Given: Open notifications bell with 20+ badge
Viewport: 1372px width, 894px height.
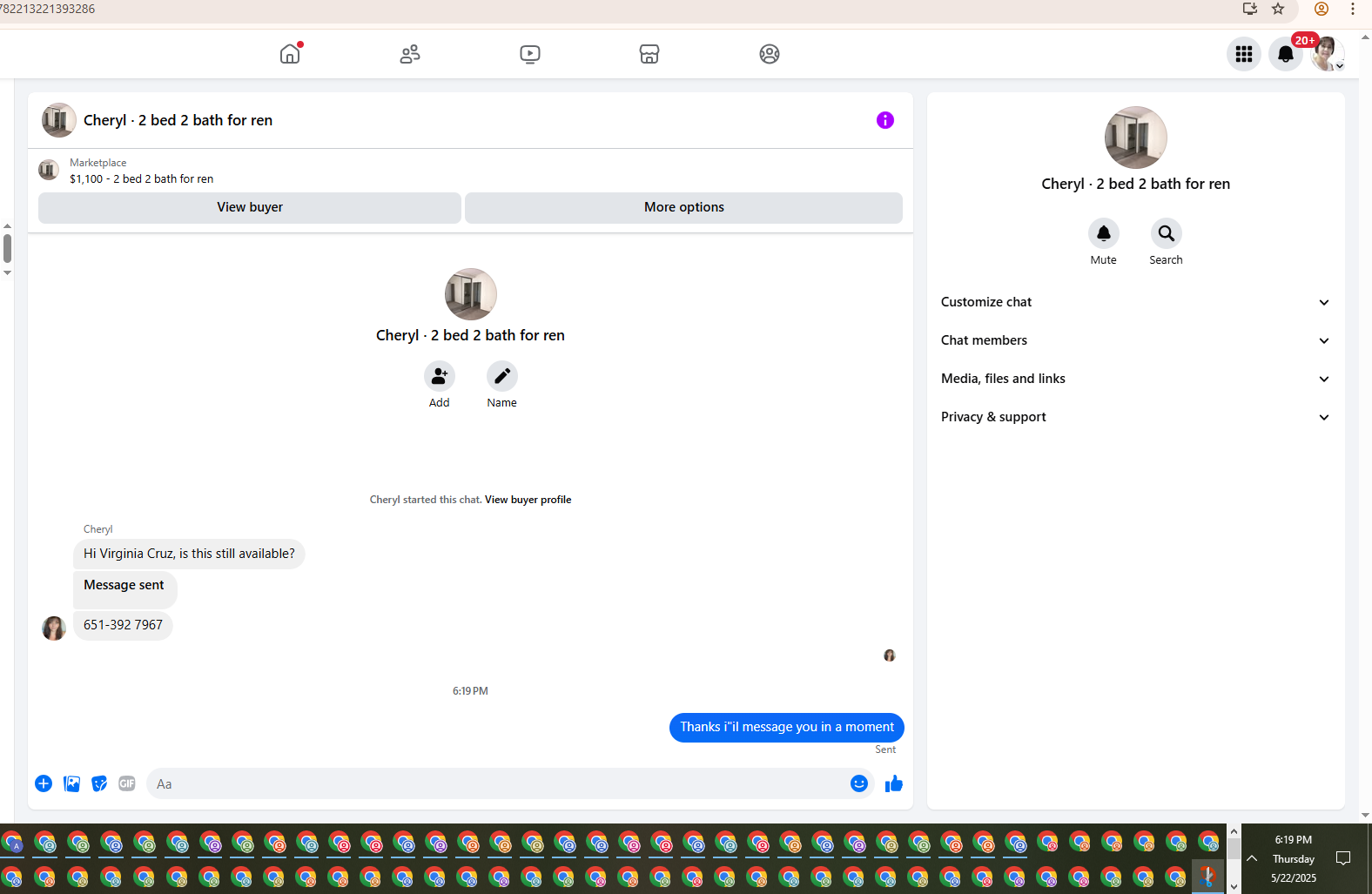Looking at the screenshot, I should [x=1286, y=54].
